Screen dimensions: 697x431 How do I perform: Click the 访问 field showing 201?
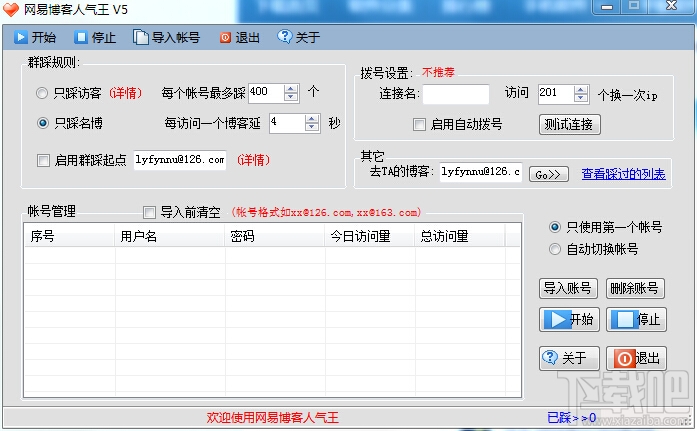556,94
